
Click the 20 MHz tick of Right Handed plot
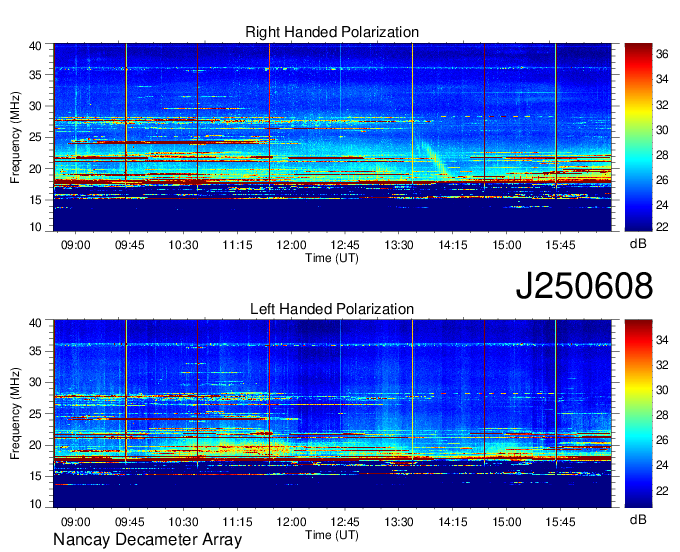[x=35, y=169]
